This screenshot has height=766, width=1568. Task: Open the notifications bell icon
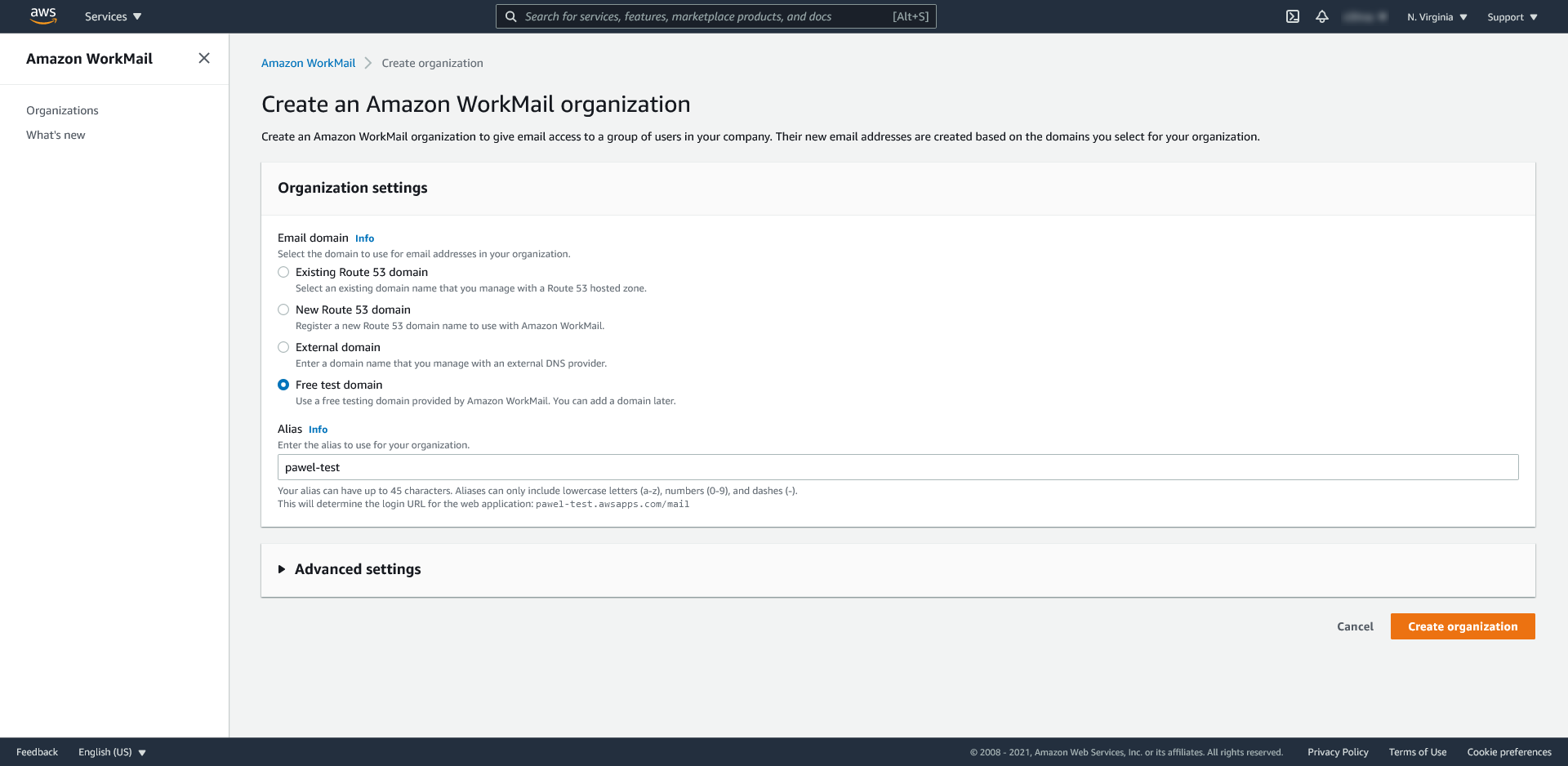click(x=1322, y=16)
